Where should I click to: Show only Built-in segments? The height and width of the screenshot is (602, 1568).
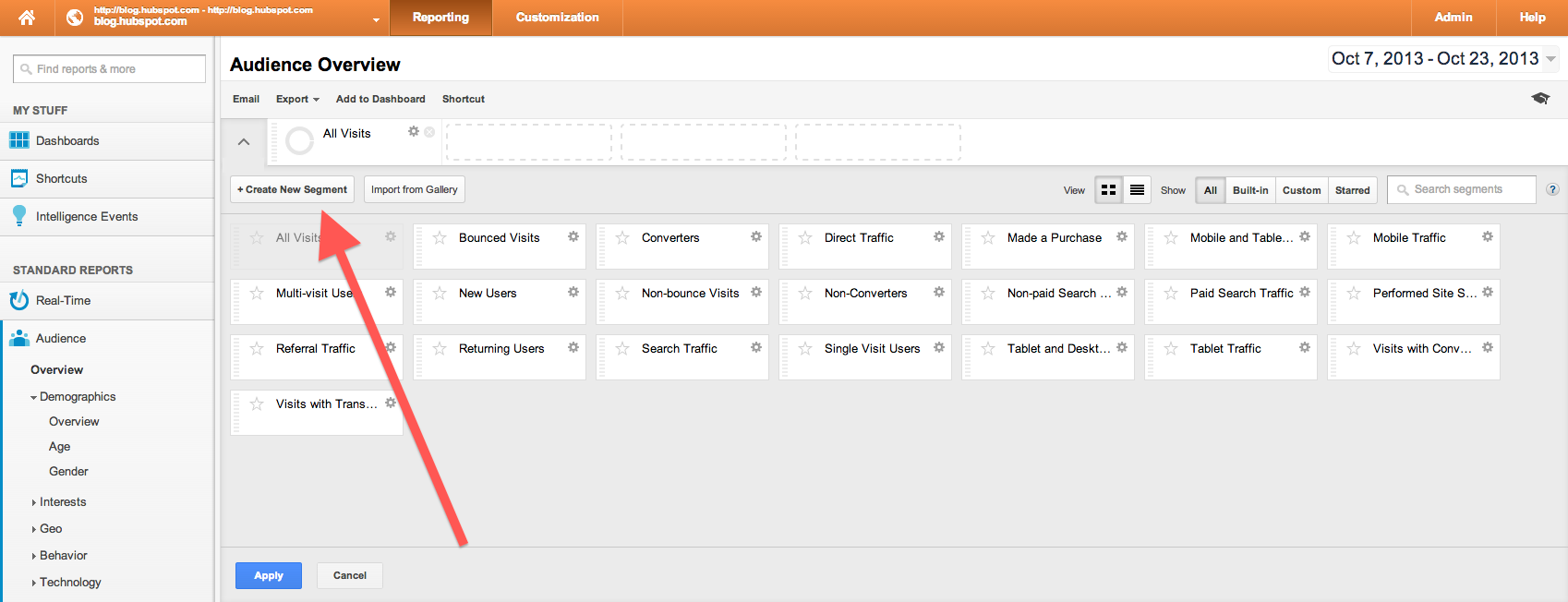pyautogui.click(x=1249, y=190)
